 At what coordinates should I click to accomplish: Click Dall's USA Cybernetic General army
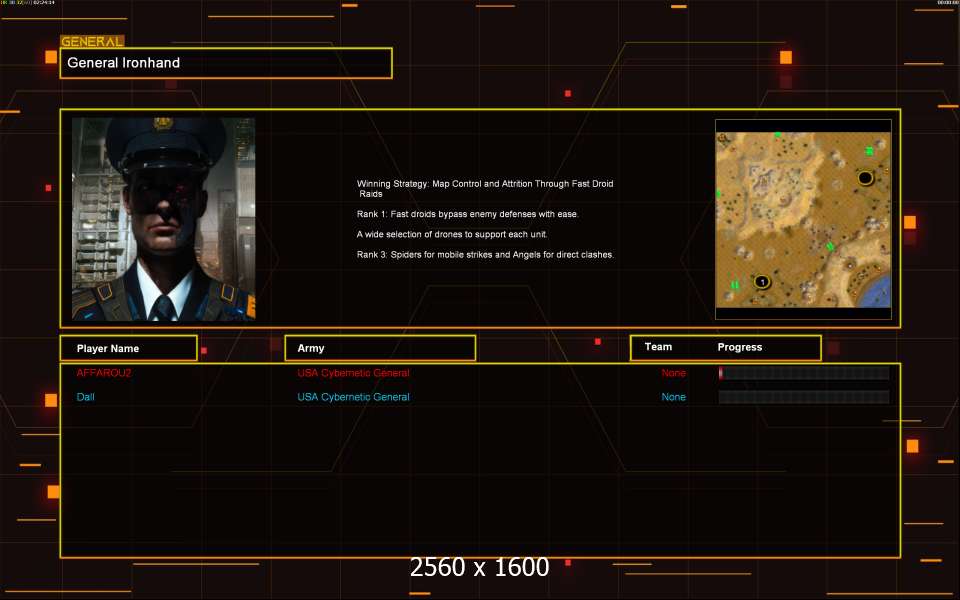353,397
